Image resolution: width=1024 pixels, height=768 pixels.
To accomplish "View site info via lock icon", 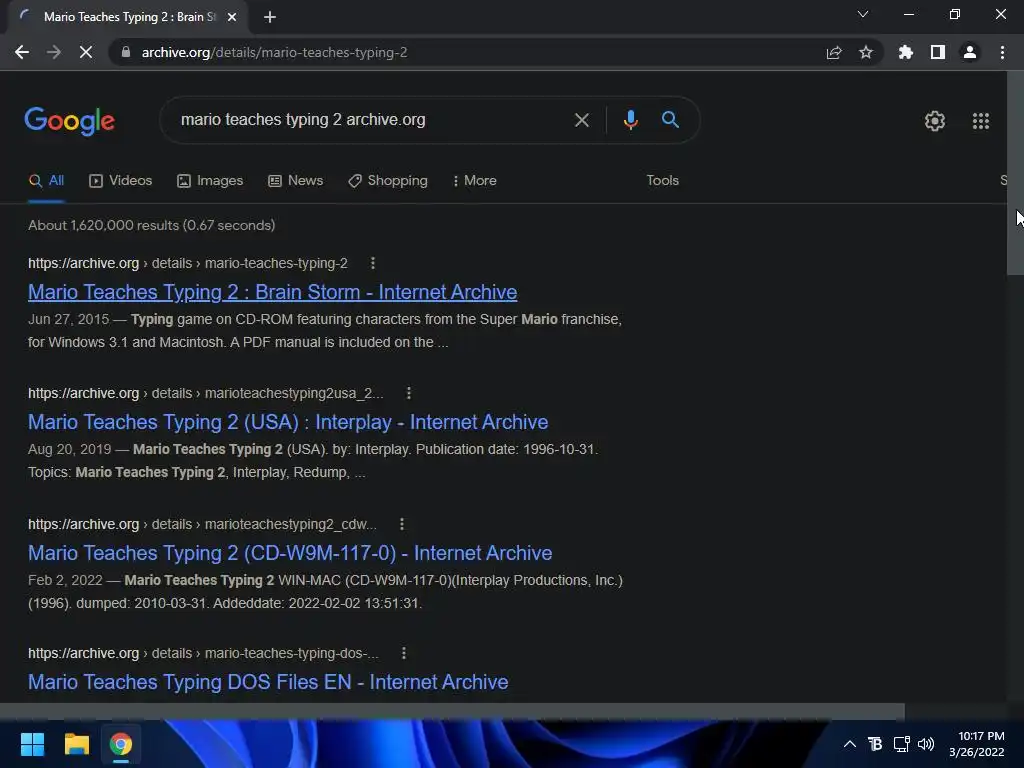I will tap(125, 52).
